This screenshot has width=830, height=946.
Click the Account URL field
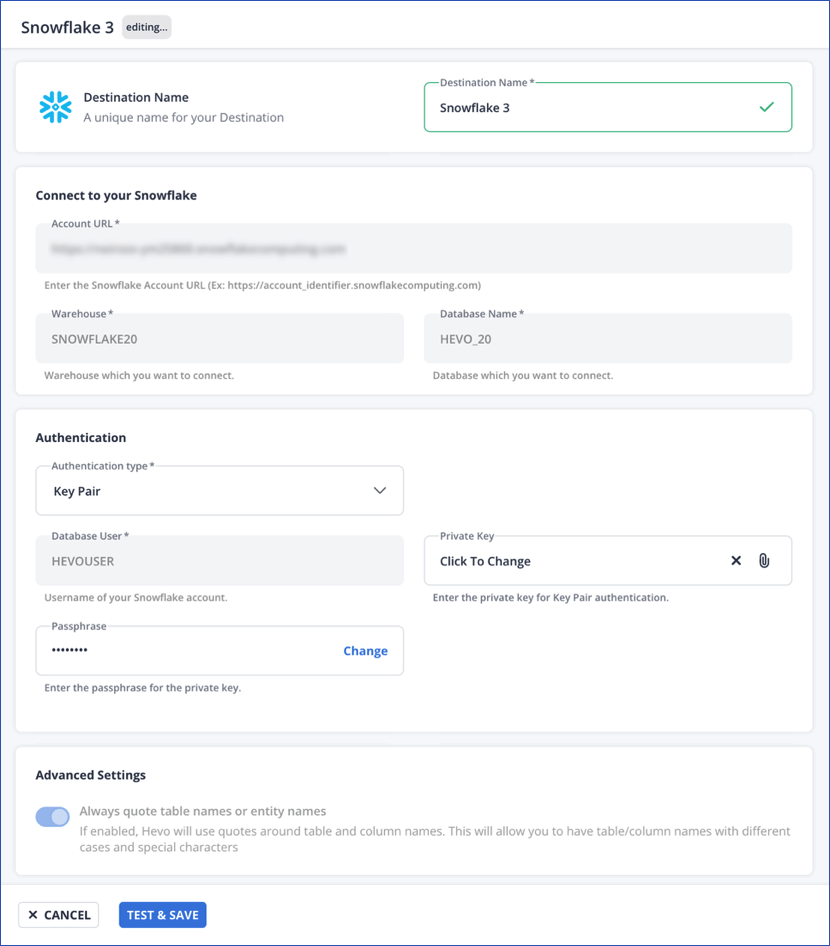pyautogui.click(x=414, y=248)
